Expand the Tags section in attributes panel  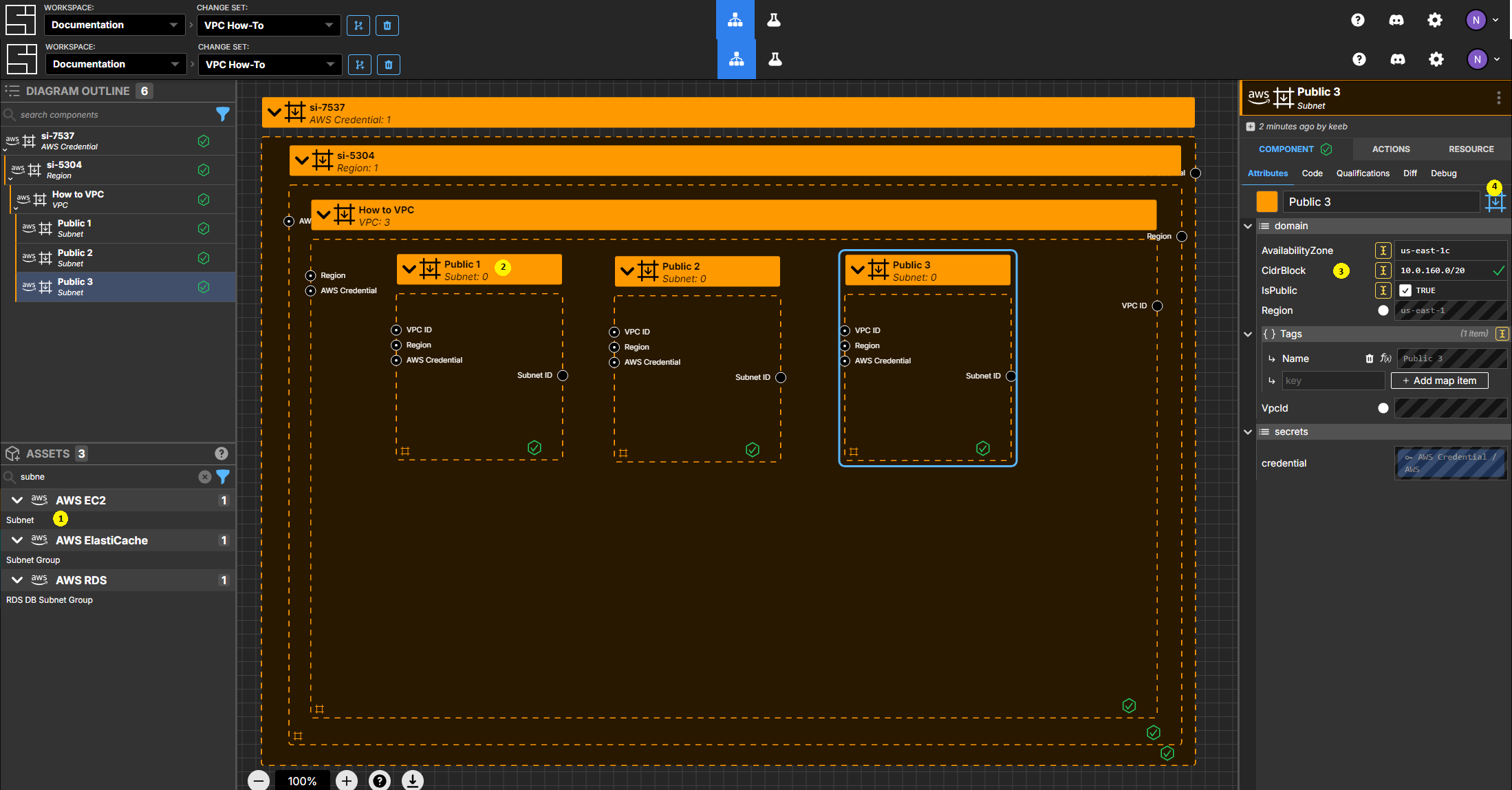[1248, 333]
